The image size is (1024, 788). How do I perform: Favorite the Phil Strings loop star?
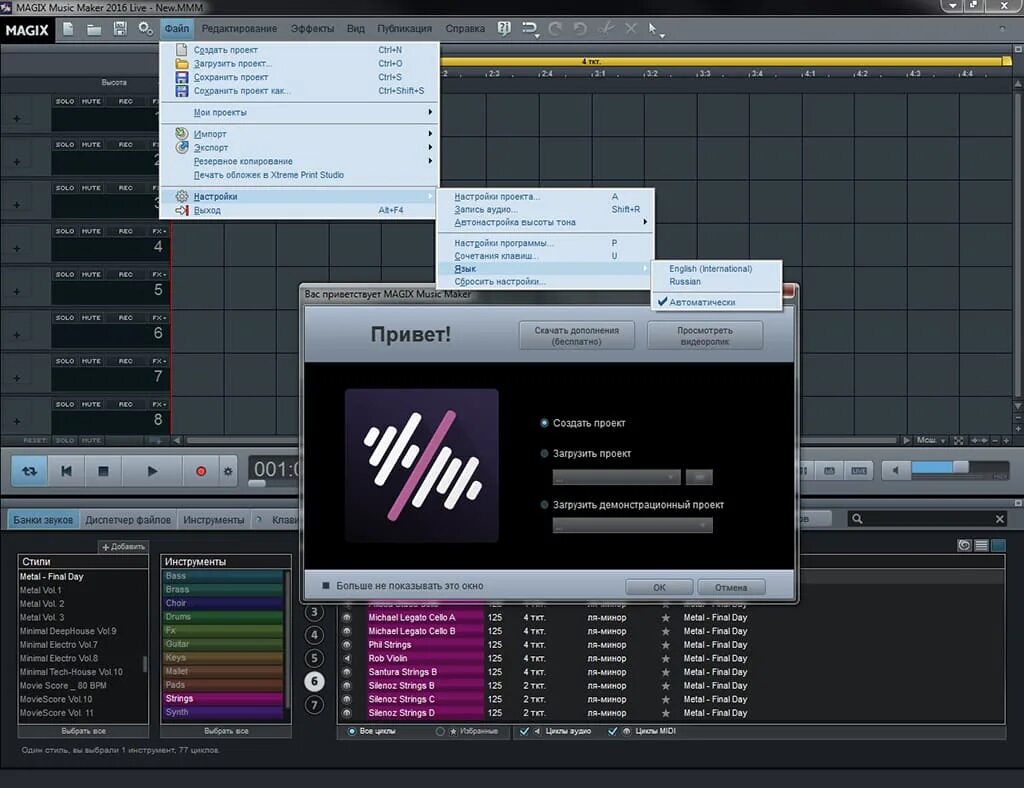click(x=665, y=644)
